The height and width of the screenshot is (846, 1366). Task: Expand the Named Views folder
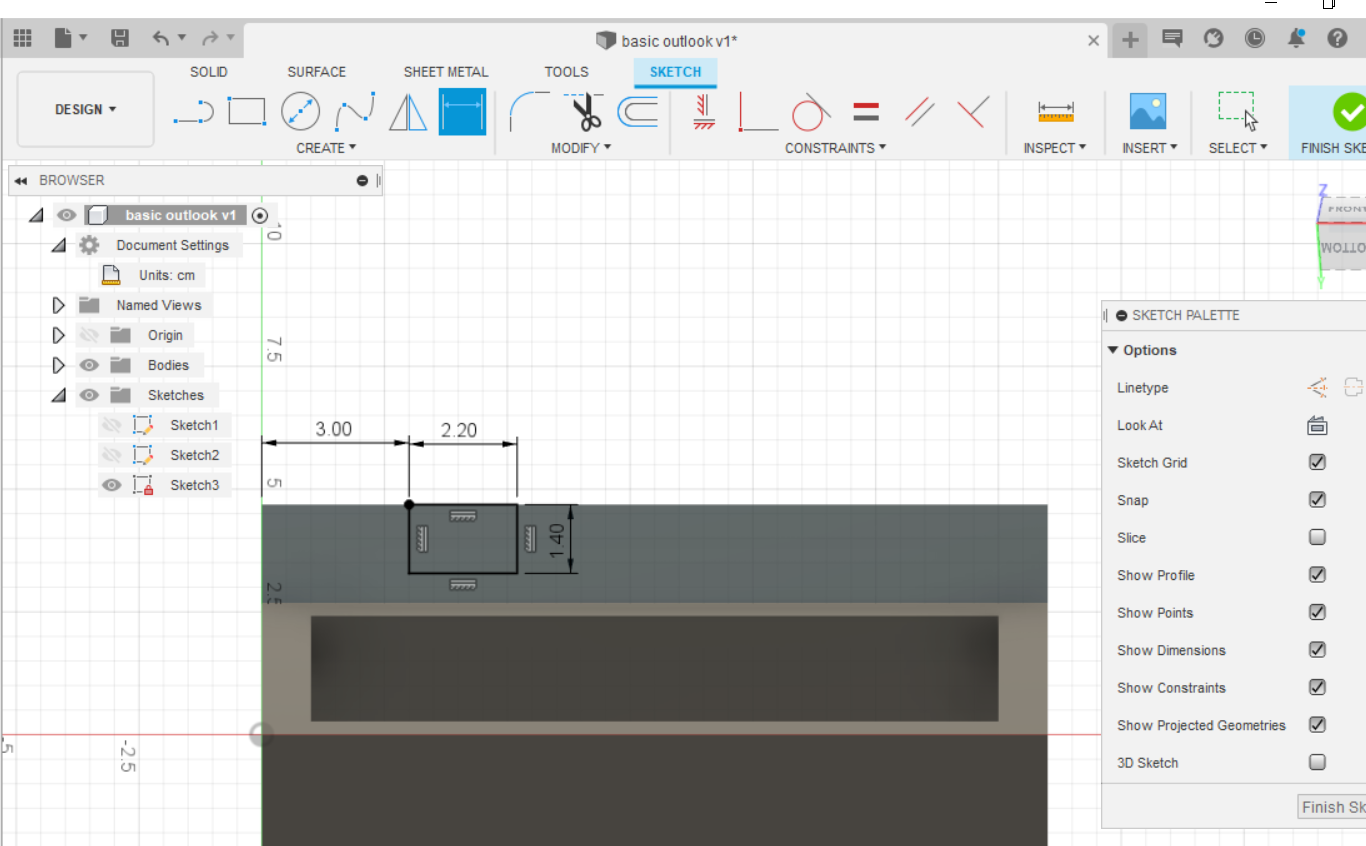pyautogui.click(x=58, y=304)
